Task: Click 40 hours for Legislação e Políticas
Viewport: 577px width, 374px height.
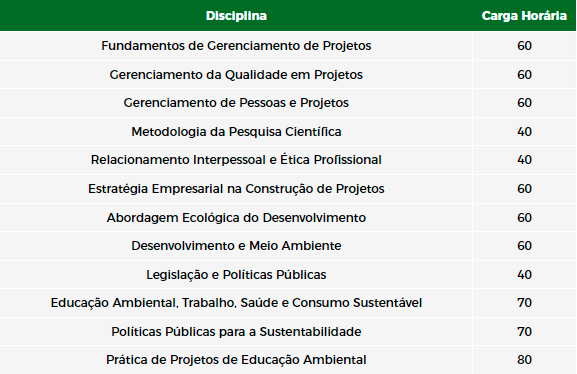Action: tap(524, 275)
